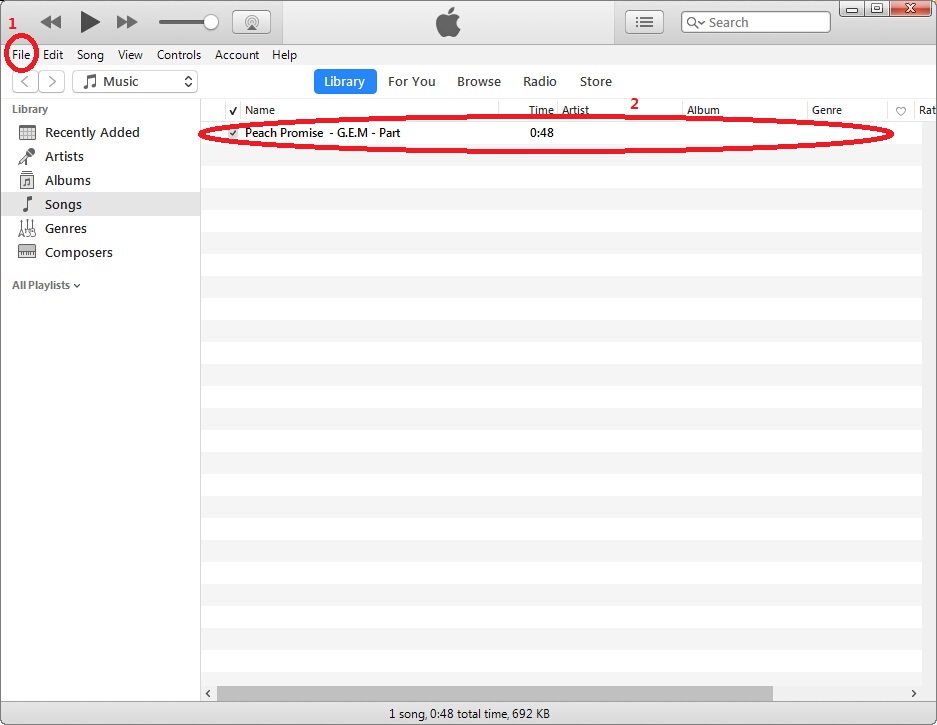Viewport: 937px width, 725px height.
Task: Switch to the Store tab
Action: click(596, 81)
